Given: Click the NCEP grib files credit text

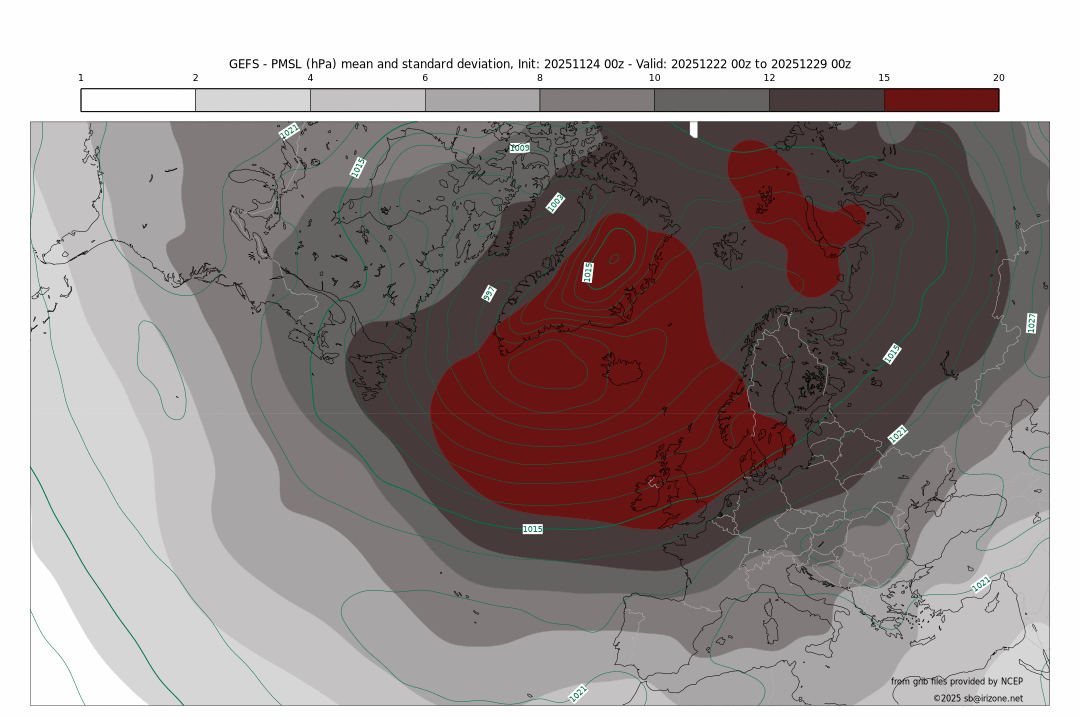Looking at the screenshot, I should coord(957,681).
